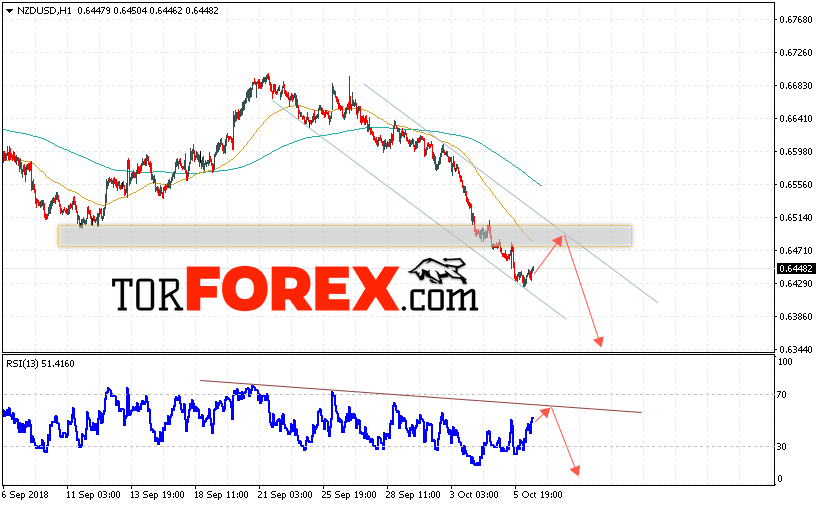The height and width of the screenshot is (506, 817).
Task: Click the 18 Sep 11:00 time label
Action: (221, 495)
